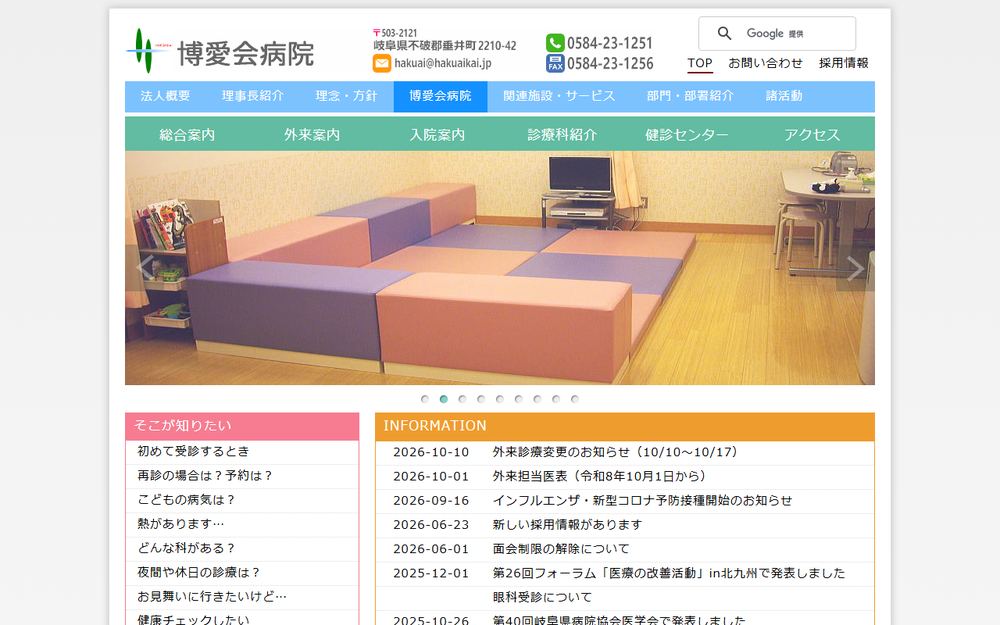Click the TOP link
Image resolution: width=1000 pixels, height=625 pixels.
[x=700, y=63]
